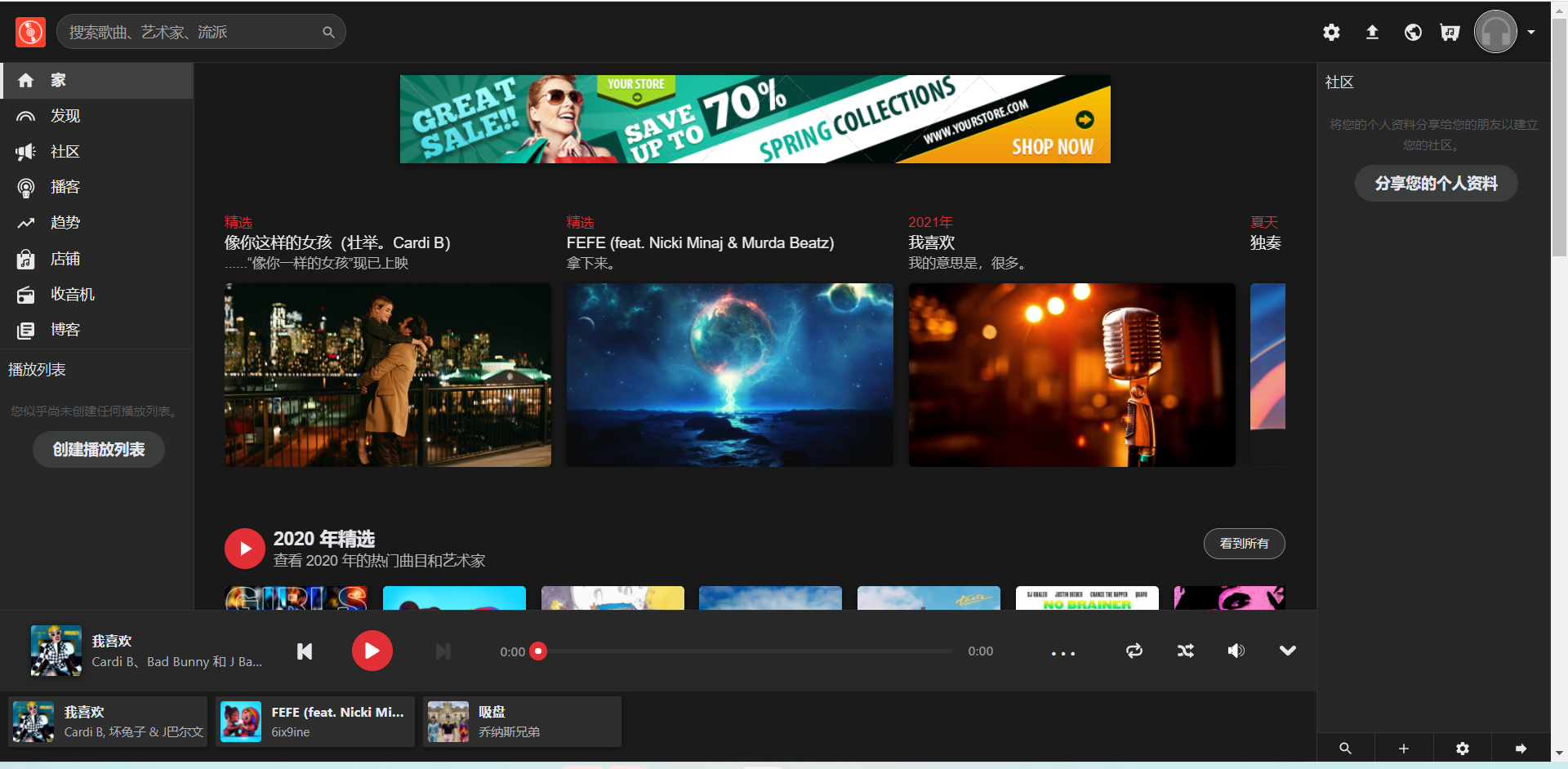
Task: Click the SHOP NOW sale banner
Action: point(755,119)
